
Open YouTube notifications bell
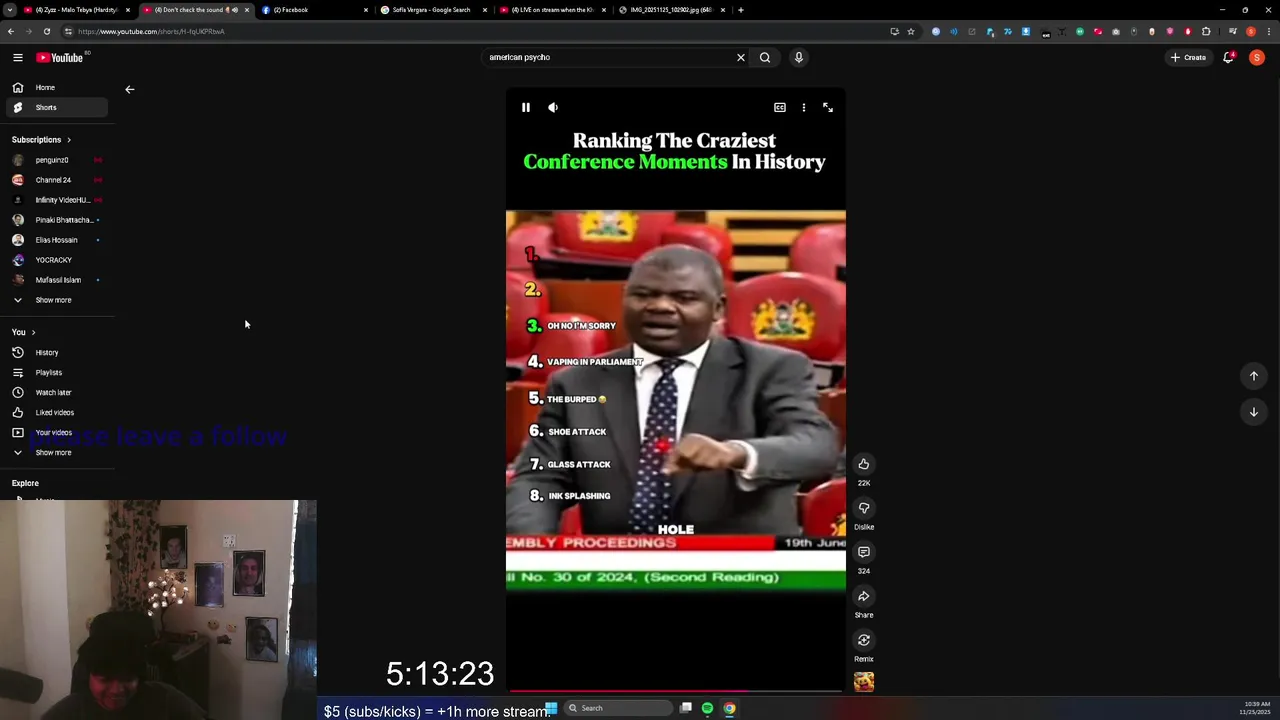[1229, 57]
